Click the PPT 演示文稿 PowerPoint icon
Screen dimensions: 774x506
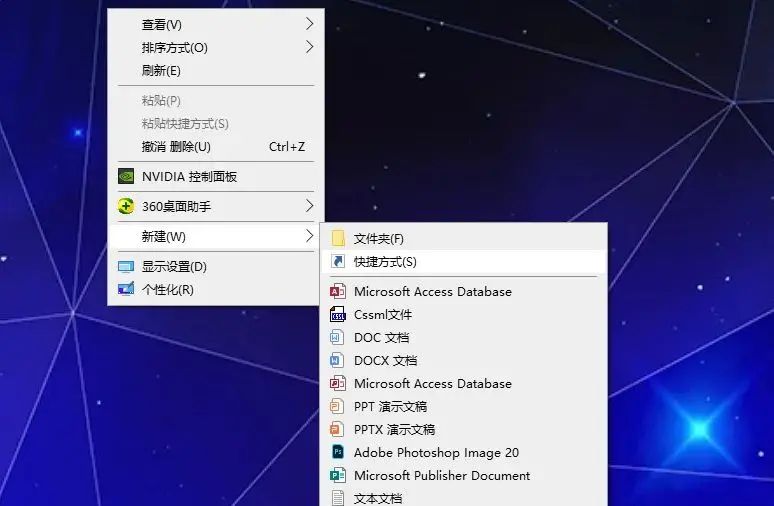(x=337, y=406)
